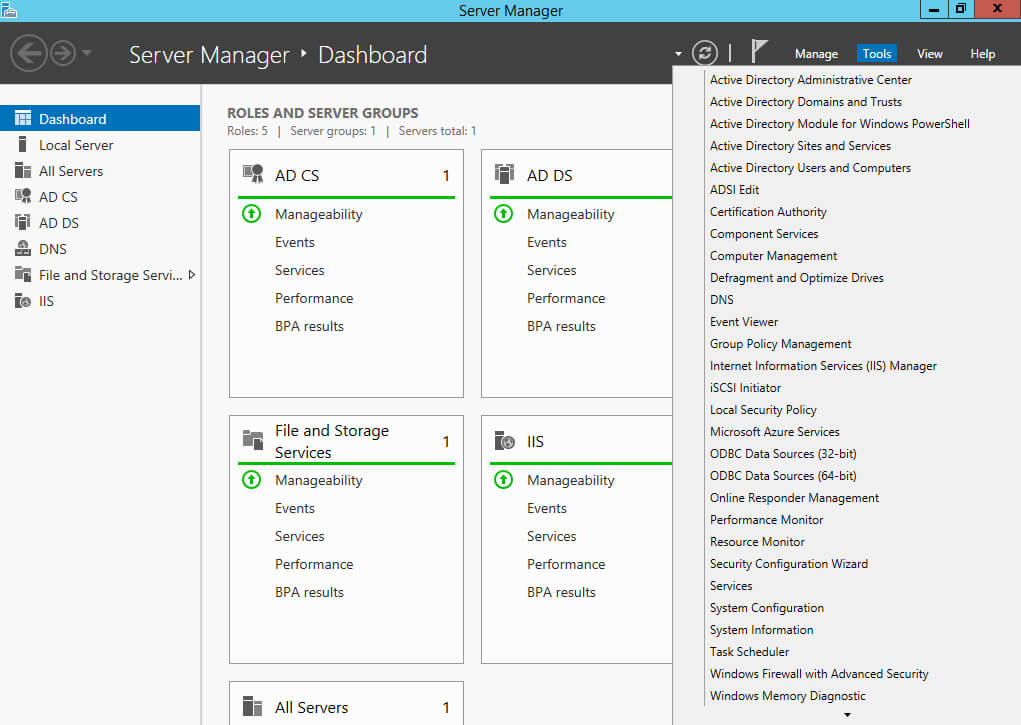1021x725 pixels.
Task: Open Internet Information Services (IIS) Manager
Action: 823,366
